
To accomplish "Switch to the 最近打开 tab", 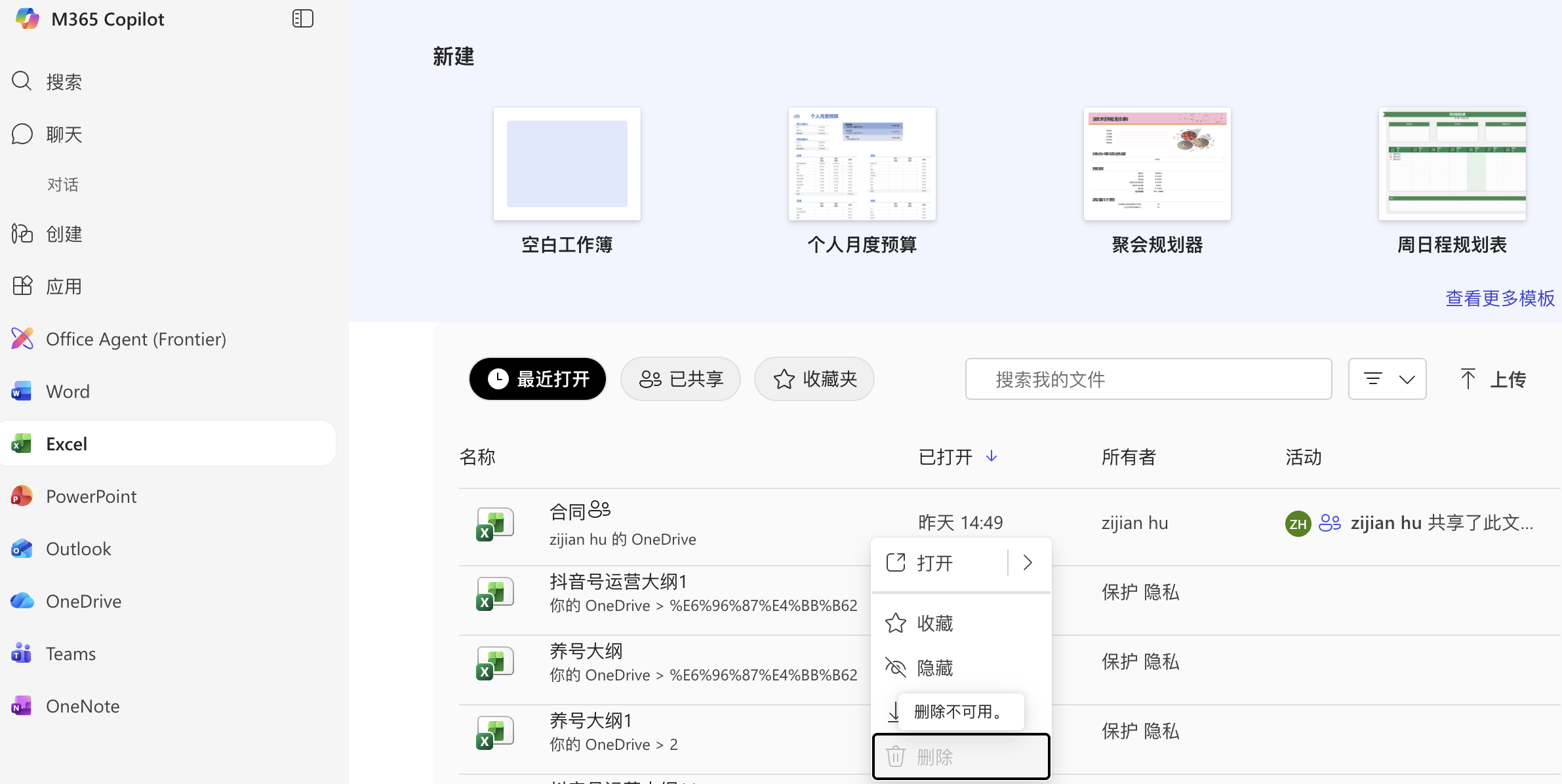I will pos(538,379).
